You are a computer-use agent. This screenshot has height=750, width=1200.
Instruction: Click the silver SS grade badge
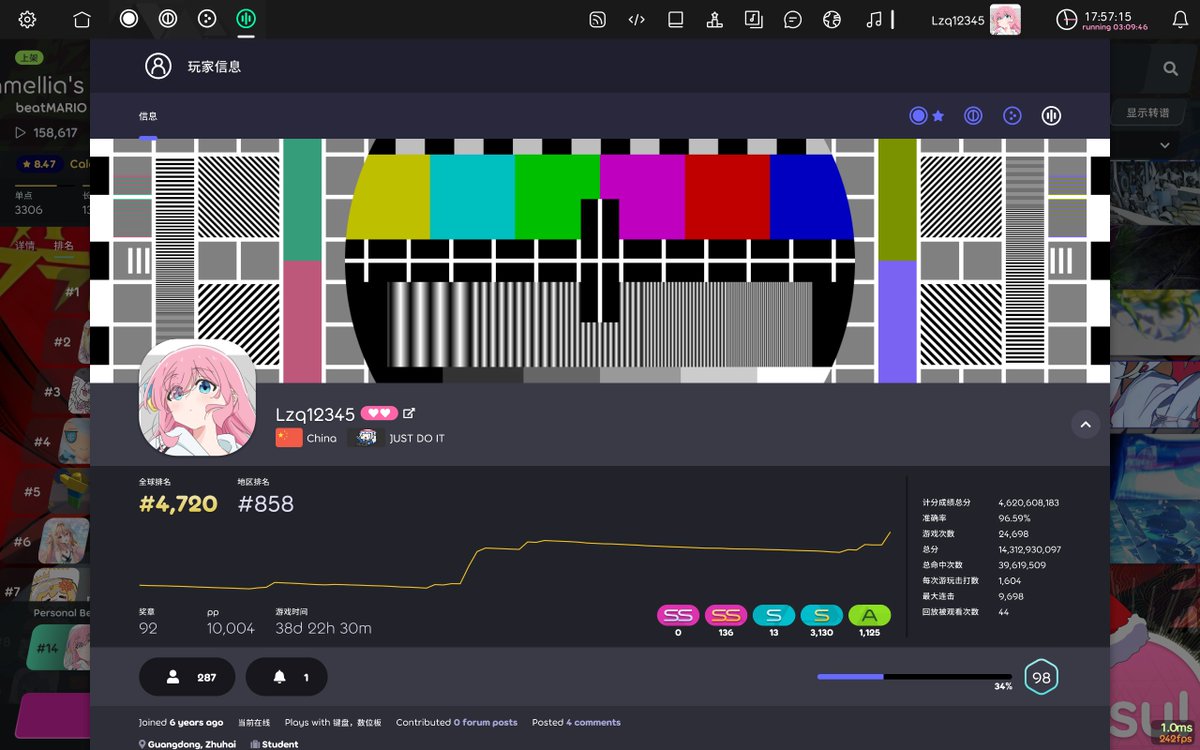(x=678, y=616)
